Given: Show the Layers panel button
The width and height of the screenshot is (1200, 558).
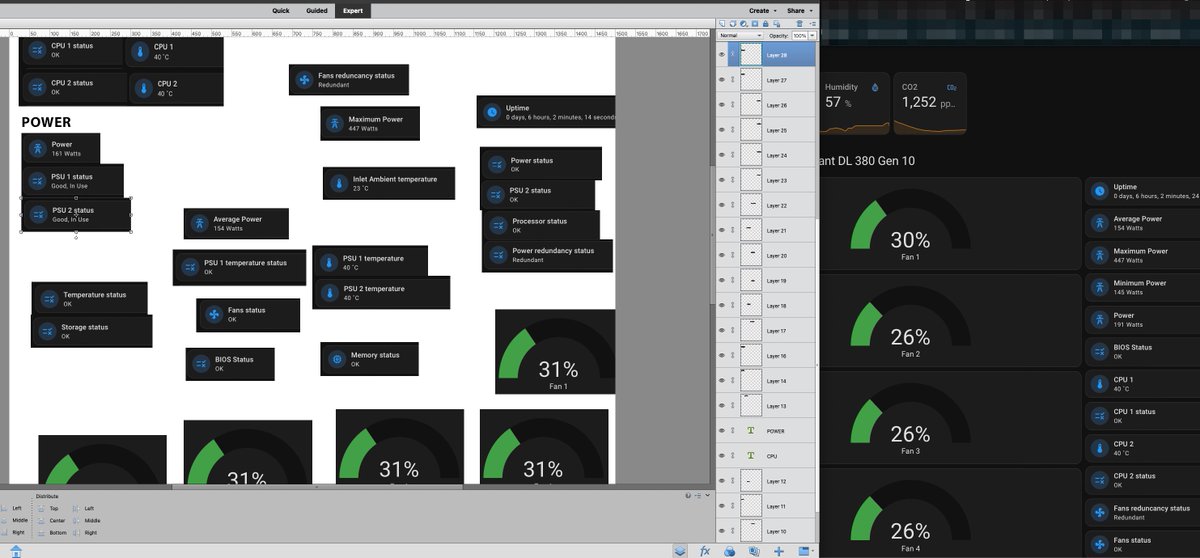Looking at the screenshot, I should [679, 551].
